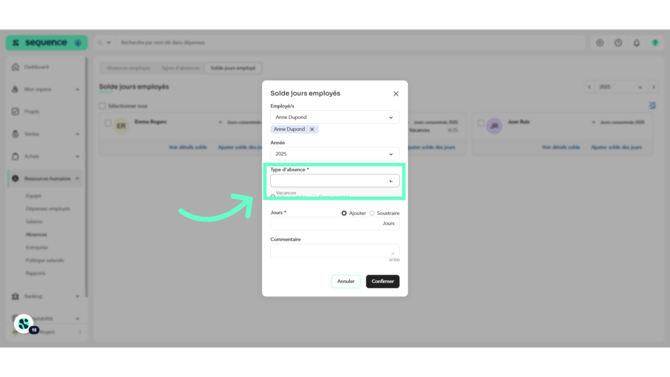Image resolution: width=670 pixels, height=377 pixels.
Task: Go to previous year arrow
Action: pyautogui.click(x=589, y=87)
